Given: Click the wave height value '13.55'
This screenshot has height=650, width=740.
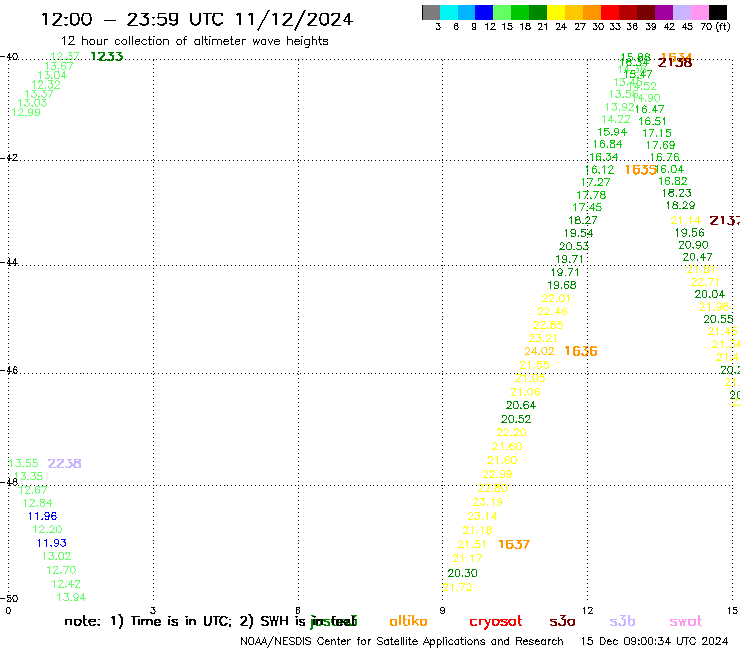Looking at the screenshot, I should click(x=24, y=464).
